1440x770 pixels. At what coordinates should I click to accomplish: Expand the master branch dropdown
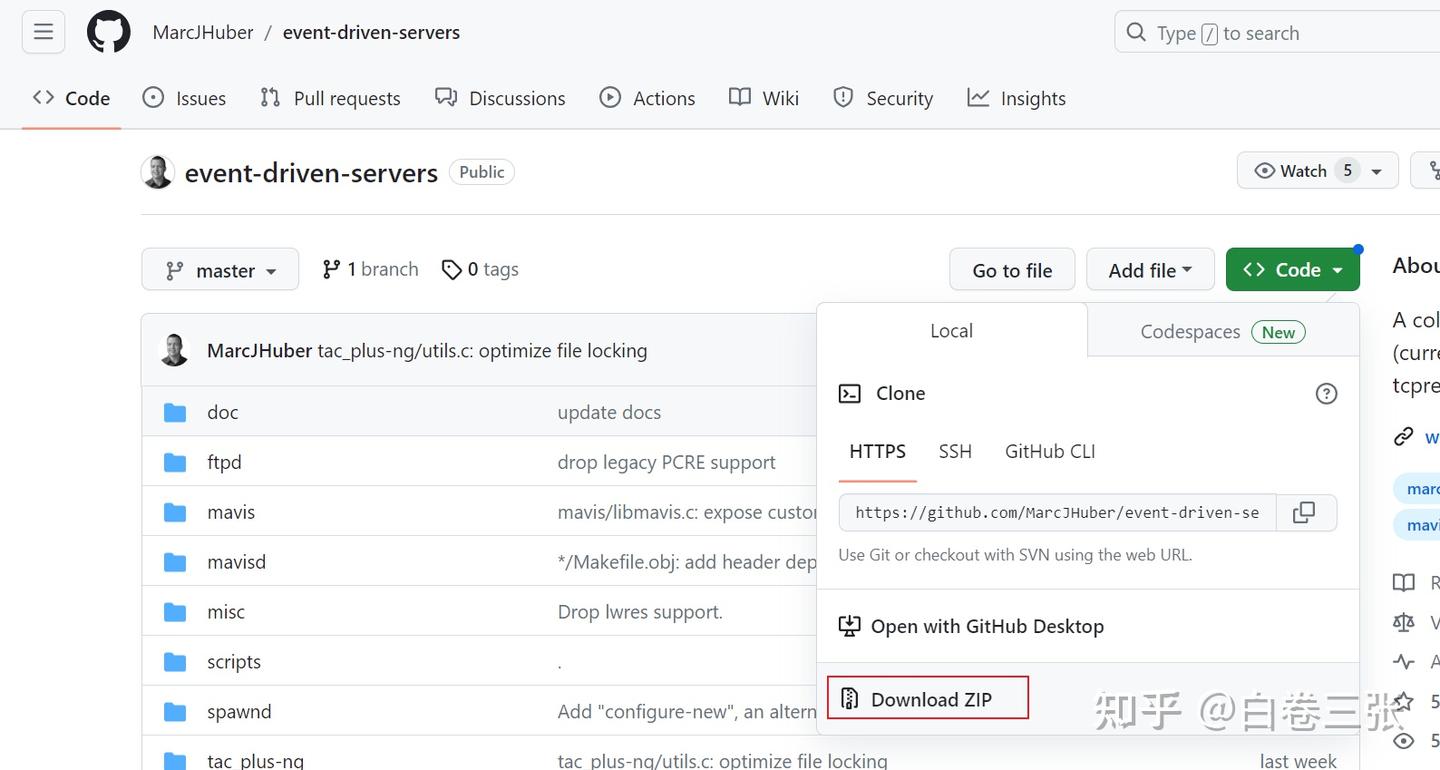coord(220,270)
